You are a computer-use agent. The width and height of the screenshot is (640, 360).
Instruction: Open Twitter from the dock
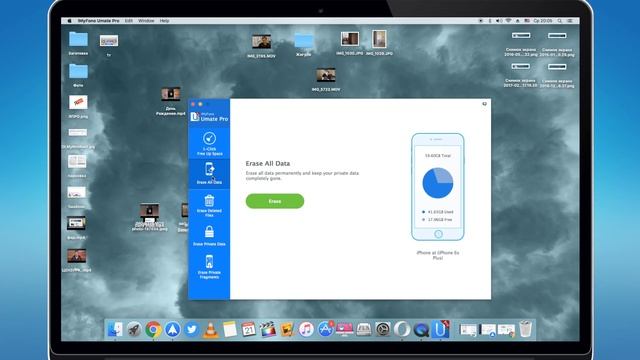point(192,329)
